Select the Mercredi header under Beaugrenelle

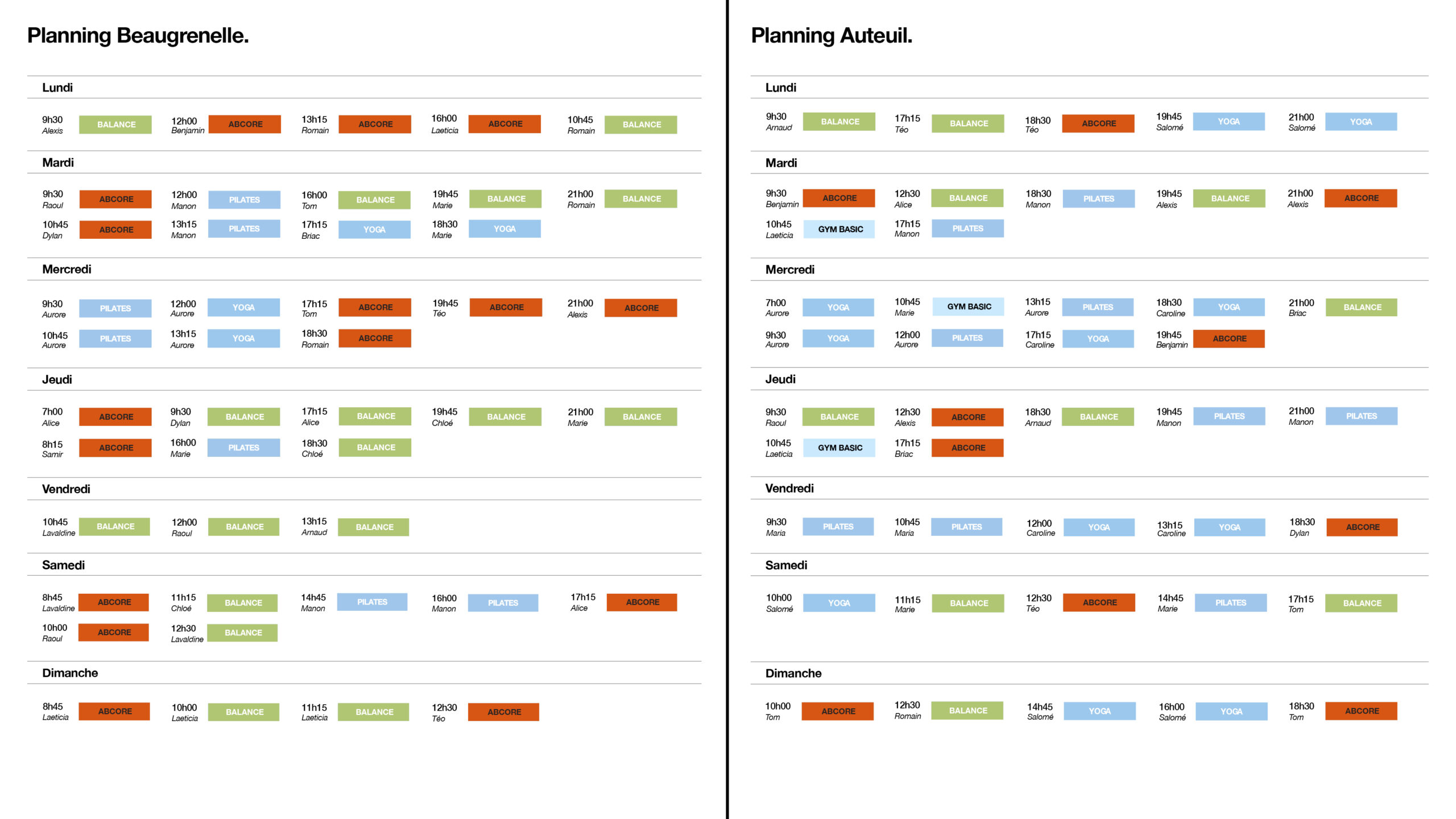pyautogui.click(x=67, y=269)
